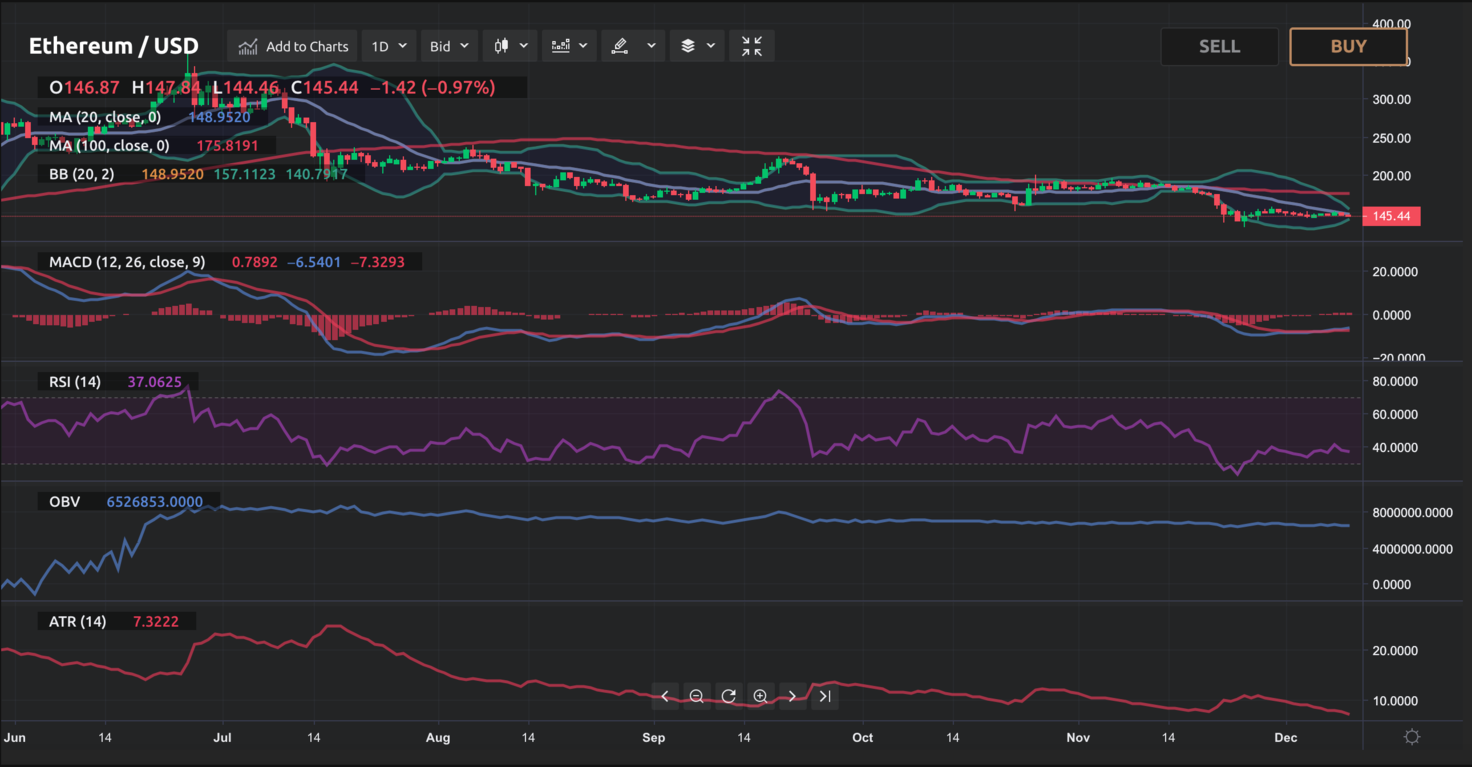Click the Add to Charts button

(292, 45)
